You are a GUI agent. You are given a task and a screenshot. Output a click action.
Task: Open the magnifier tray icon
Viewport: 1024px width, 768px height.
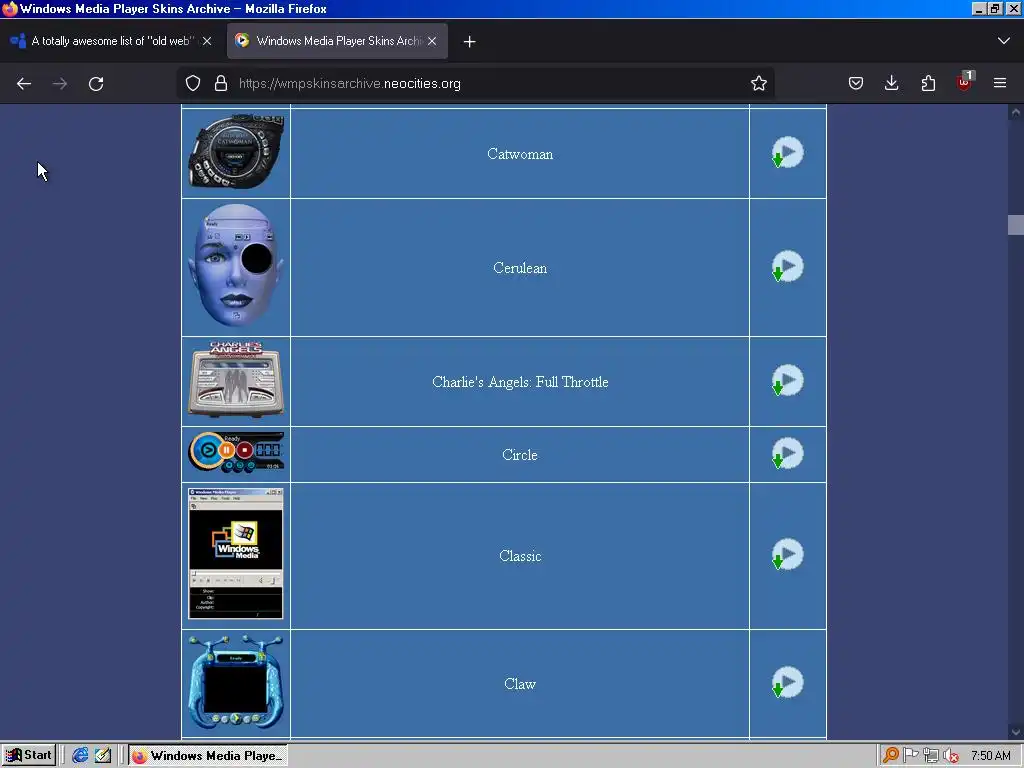point(890,756)
